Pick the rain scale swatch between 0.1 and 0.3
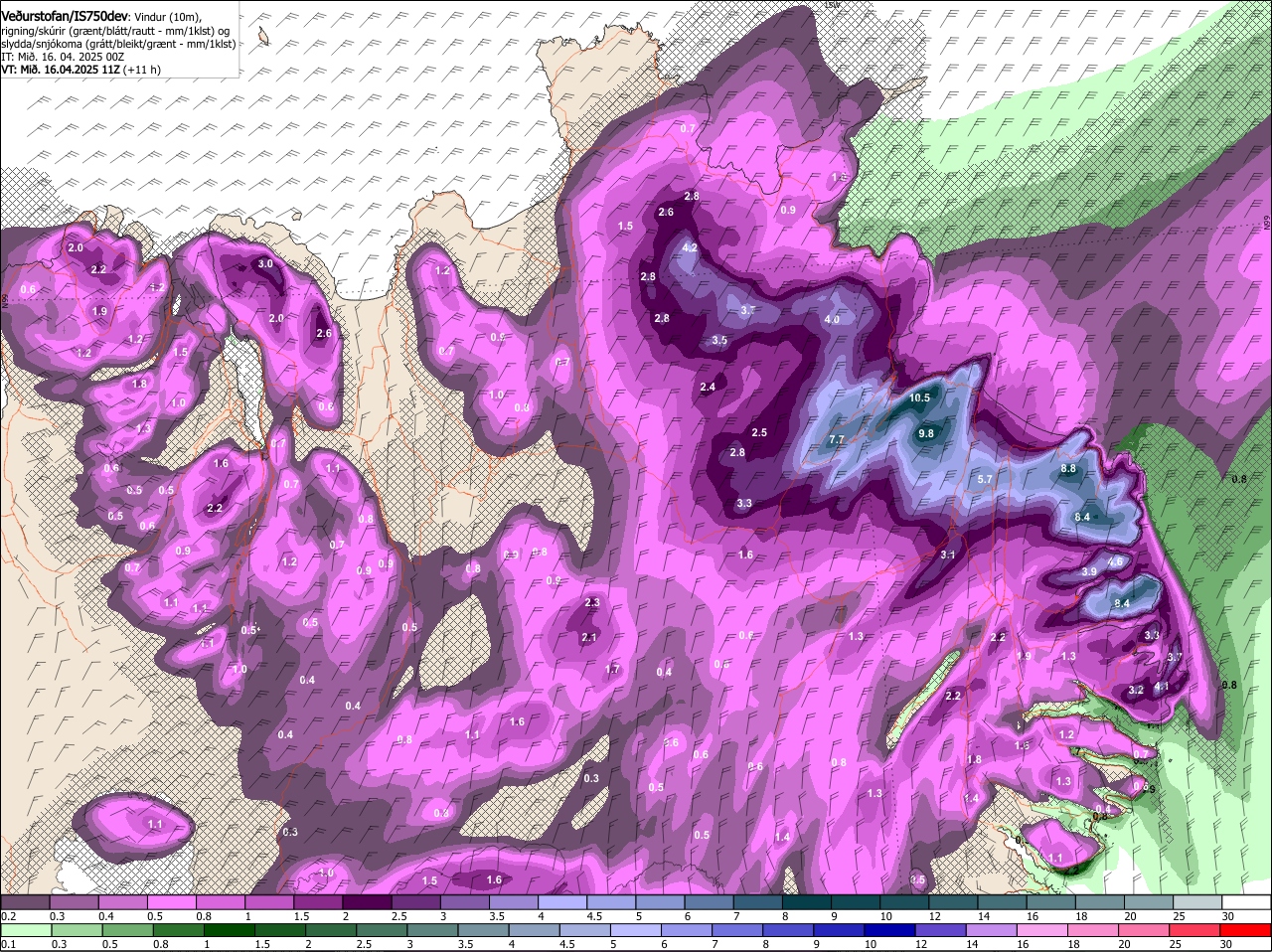This screenshot has width=1272, height=952. point(24,930)
